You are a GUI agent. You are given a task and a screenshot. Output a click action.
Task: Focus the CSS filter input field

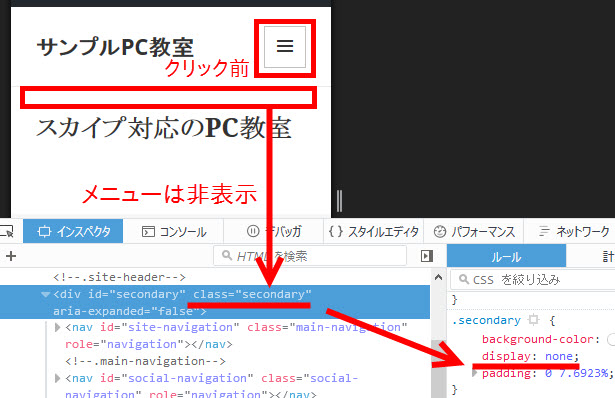[x=533, y=280]
